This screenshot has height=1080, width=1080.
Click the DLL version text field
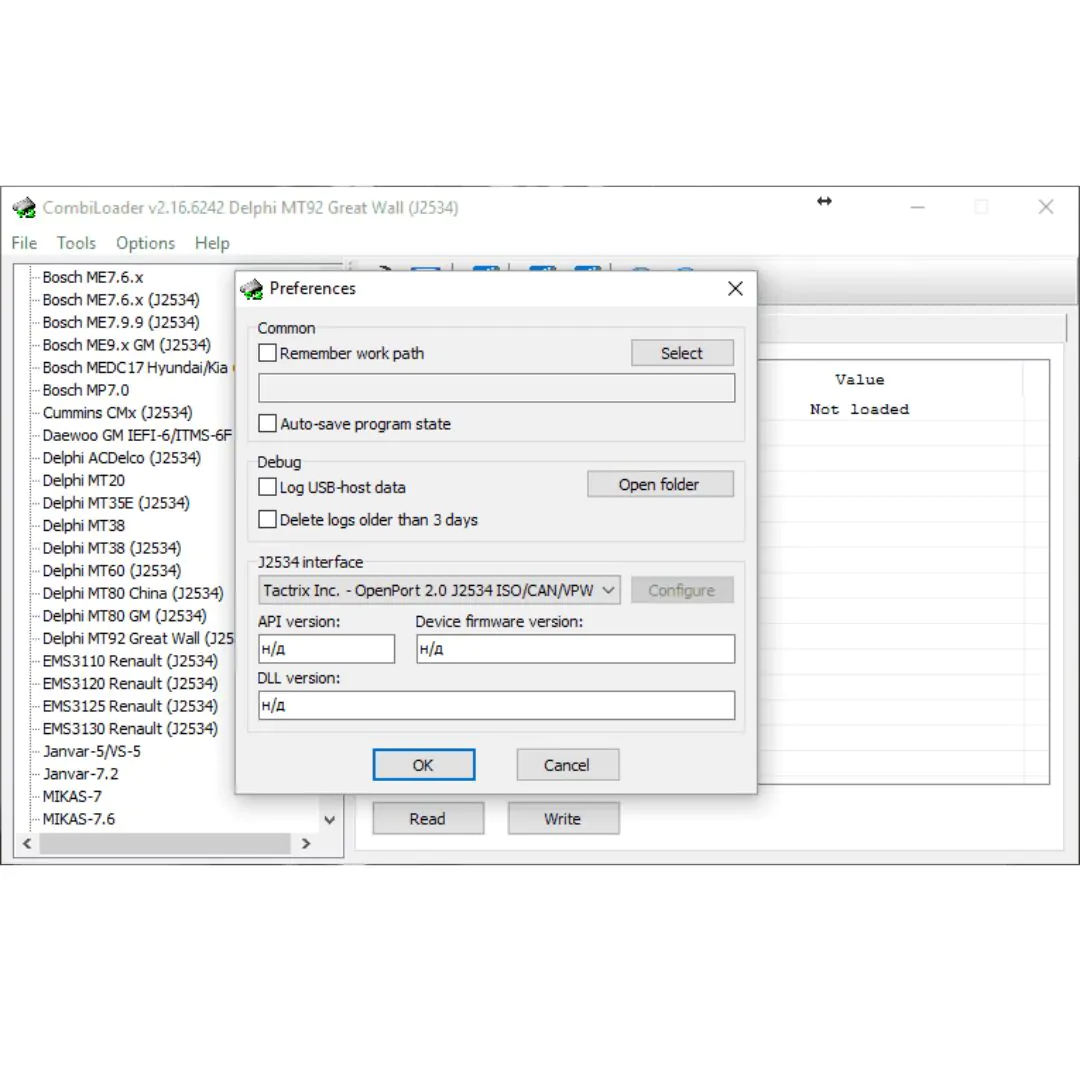coord(496,706)
